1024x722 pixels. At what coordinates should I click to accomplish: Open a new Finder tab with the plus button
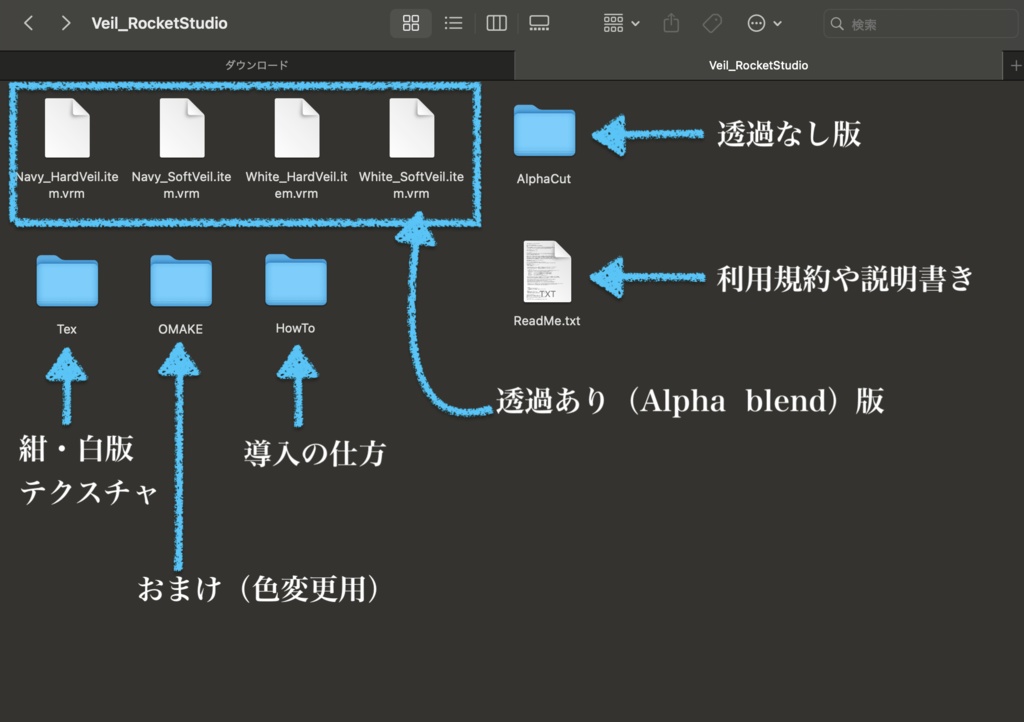[x=1015, y=64]
